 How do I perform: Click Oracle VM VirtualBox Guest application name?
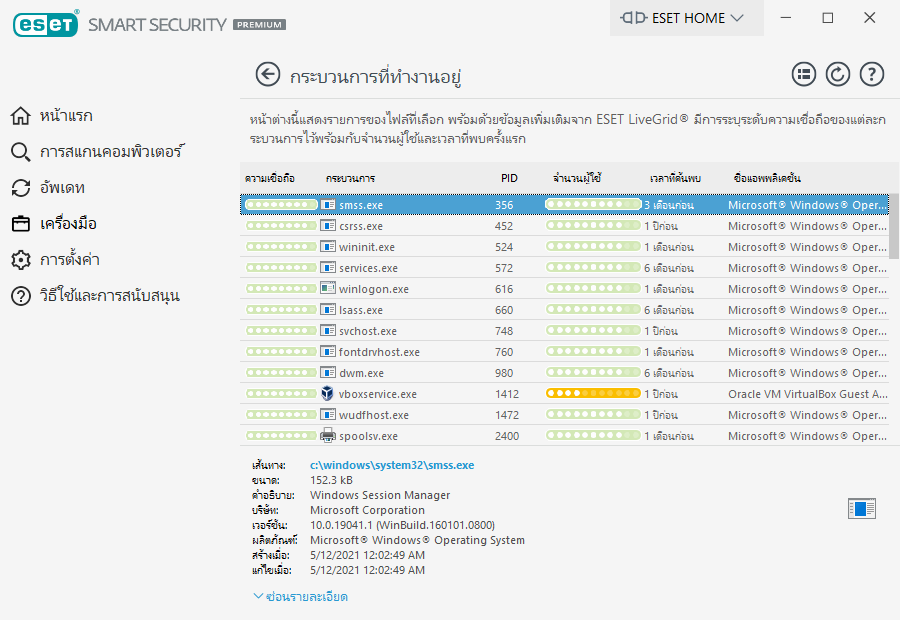click(x=808, y=394)
